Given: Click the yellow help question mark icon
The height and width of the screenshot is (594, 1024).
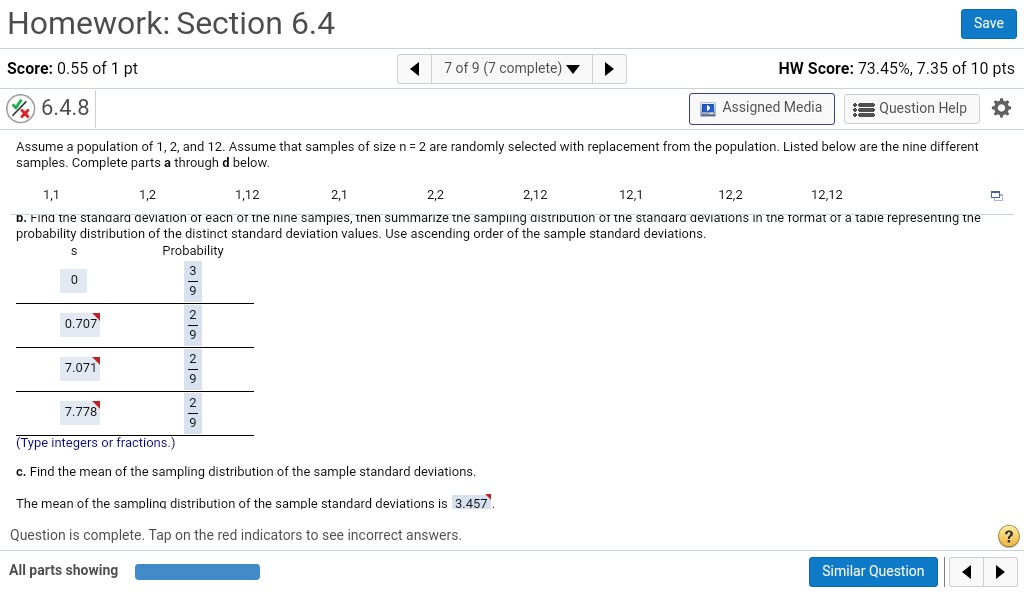Looking at the screenshot, I should [1009, 537].
